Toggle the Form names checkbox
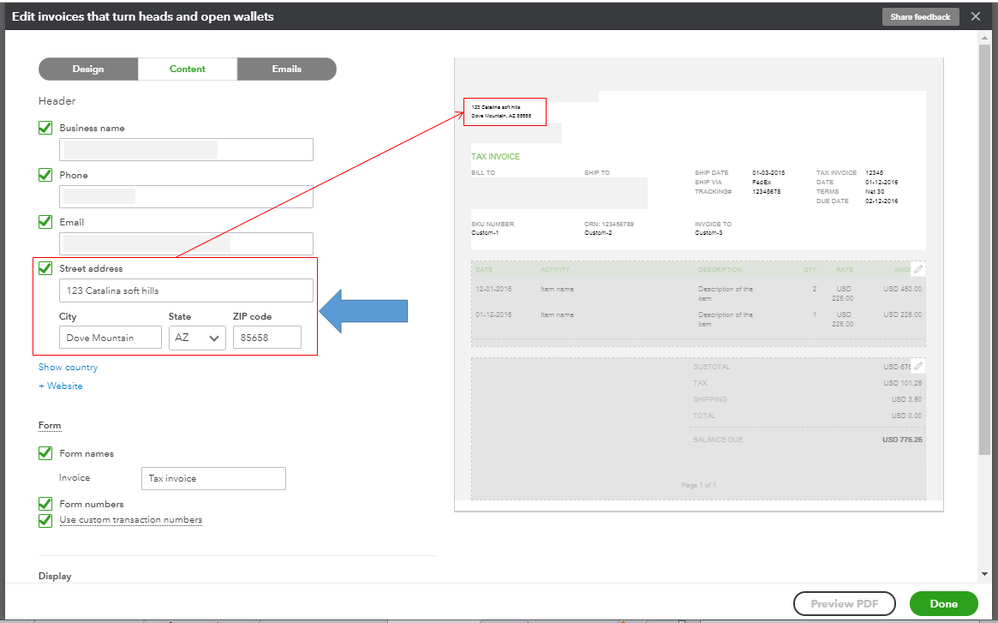 45,453
